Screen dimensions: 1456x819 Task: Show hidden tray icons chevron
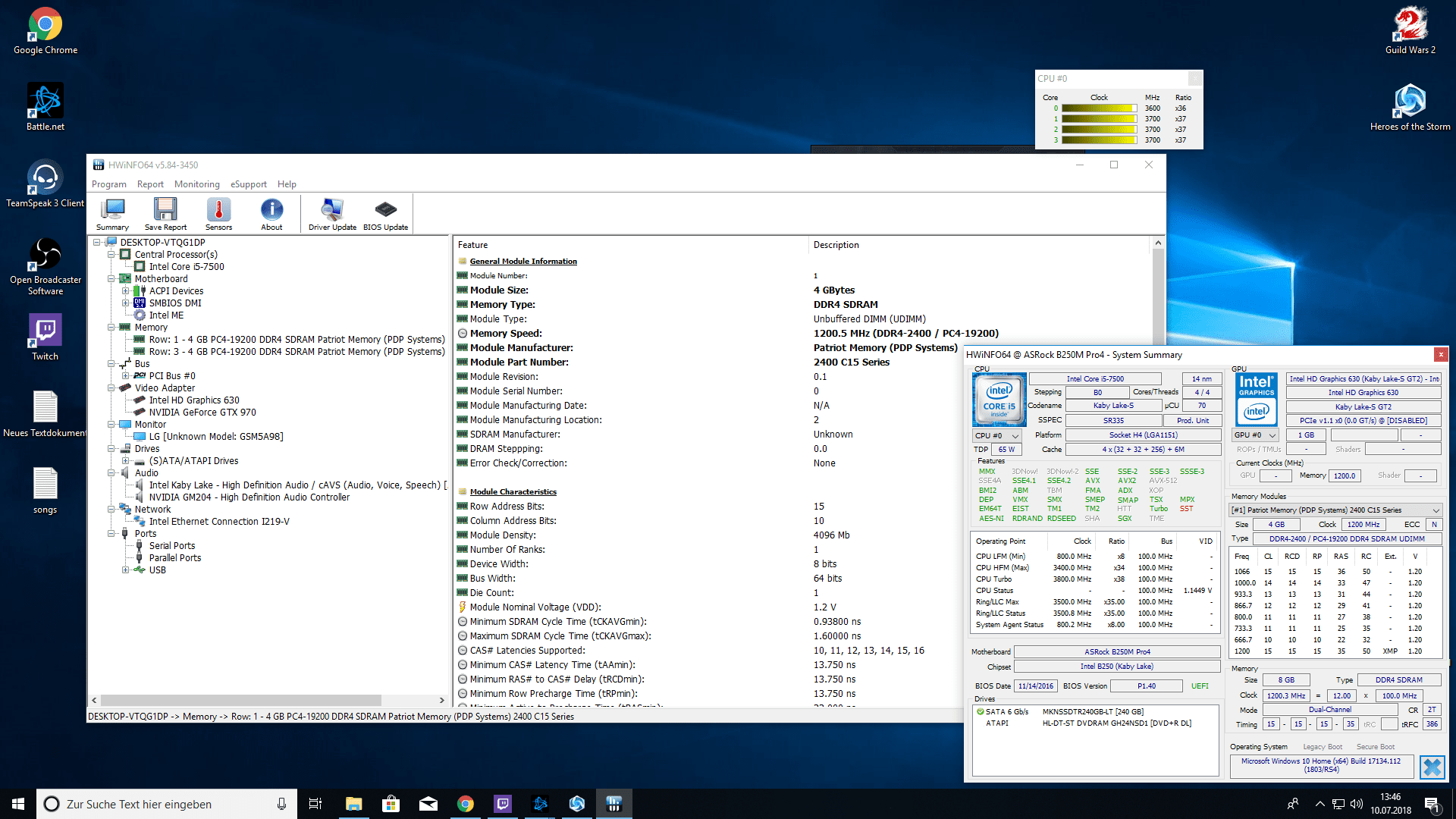(x=1319, y=804)
